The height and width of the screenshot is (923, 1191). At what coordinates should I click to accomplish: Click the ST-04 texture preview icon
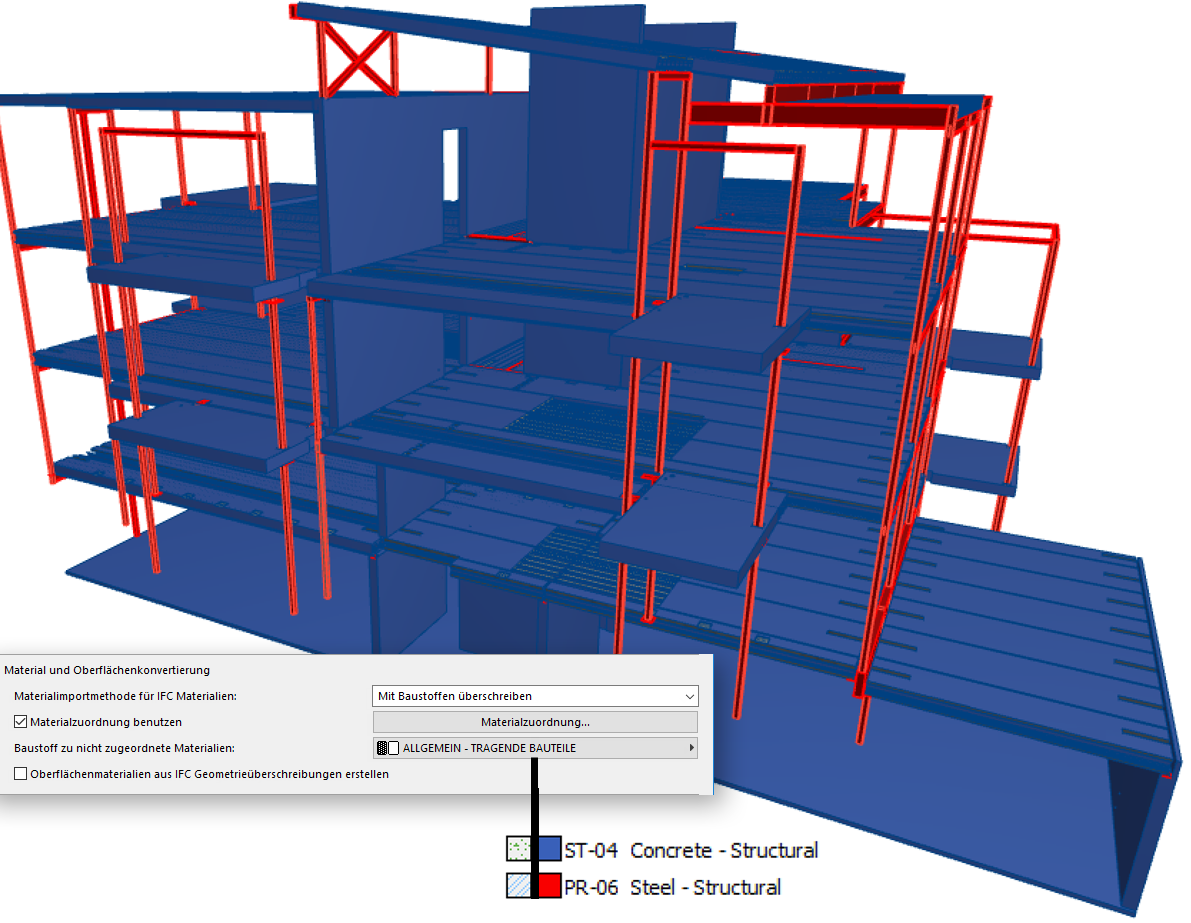click(518, 849)
